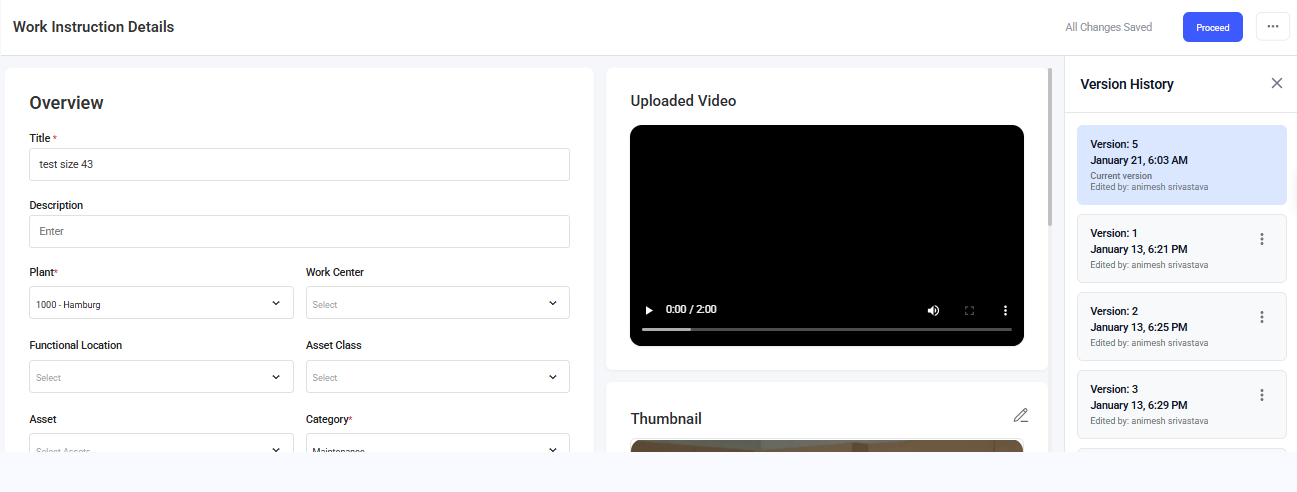Enter fullscreen mode on video
The width and height of the screenshot is (1297, 492).
969,310
